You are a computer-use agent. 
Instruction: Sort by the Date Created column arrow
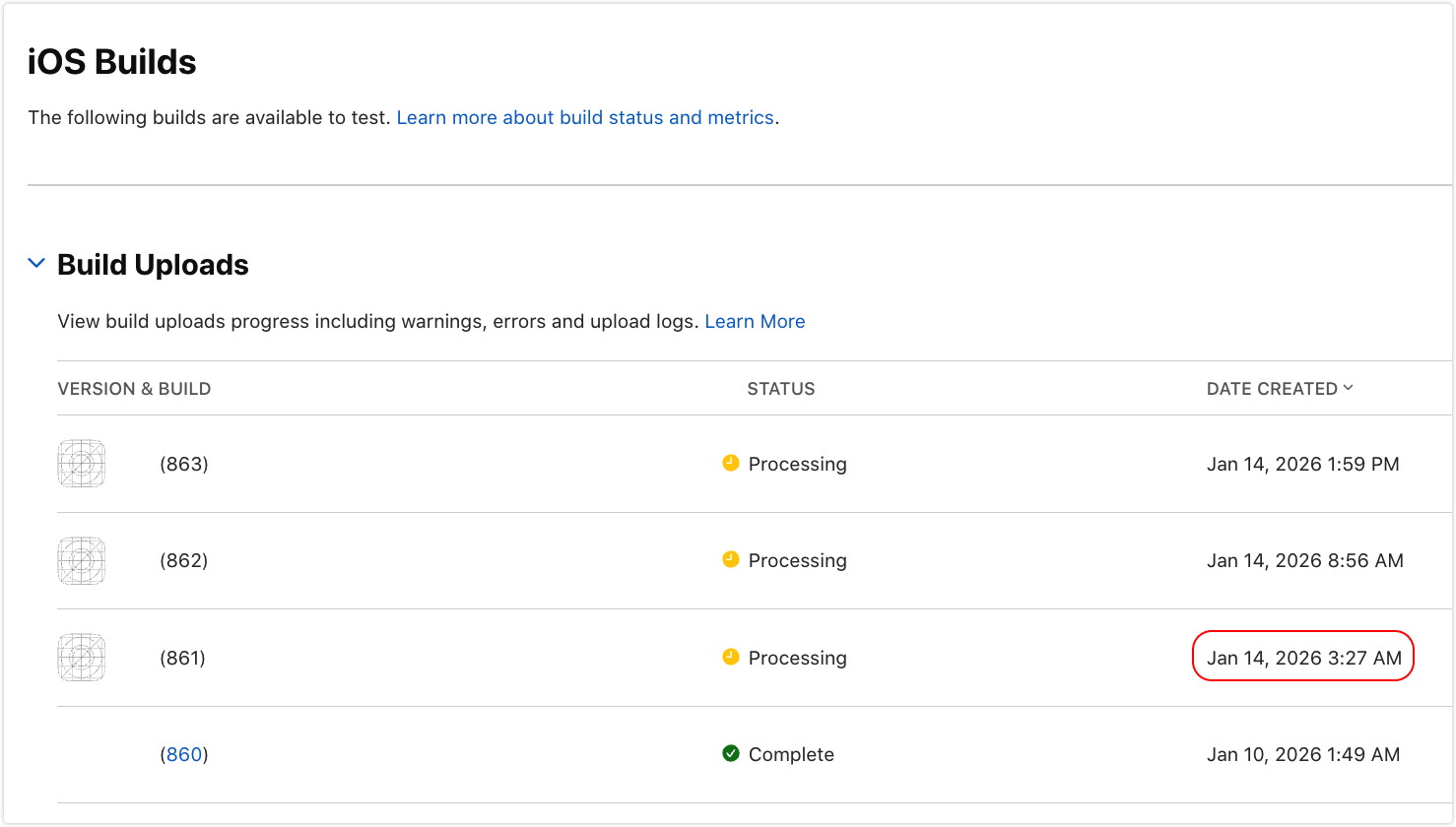[x=1348, y=388]
